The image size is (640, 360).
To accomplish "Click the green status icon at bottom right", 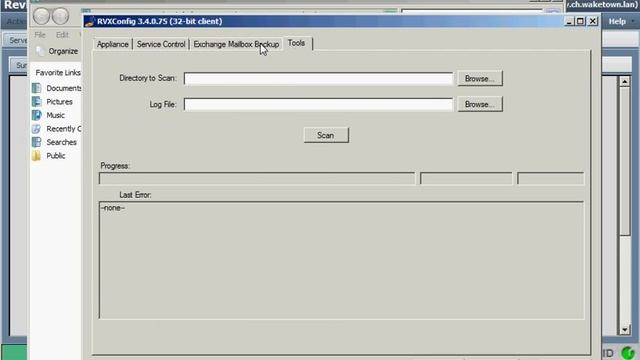I will (628, 353).
